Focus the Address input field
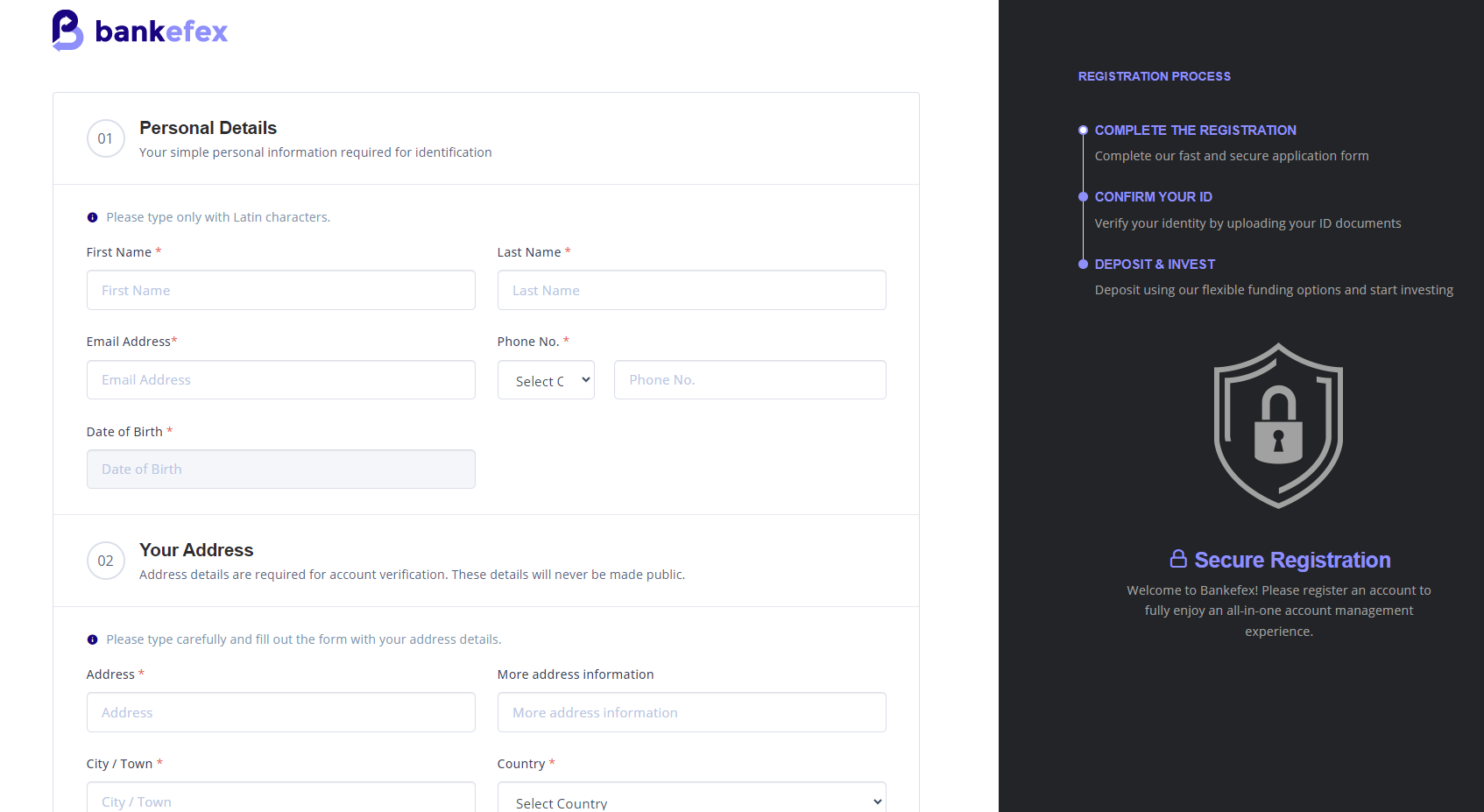1484x812 pixels. click(281, 712)
